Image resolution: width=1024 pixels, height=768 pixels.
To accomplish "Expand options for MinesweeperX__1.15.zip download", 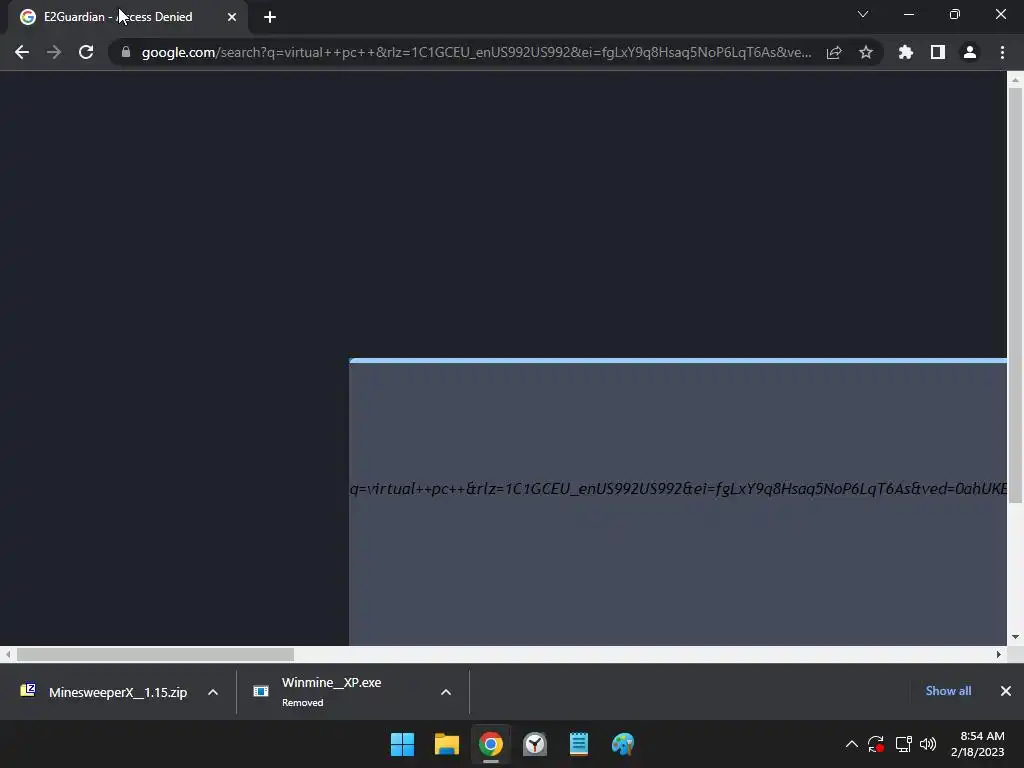I will [213, 692].
